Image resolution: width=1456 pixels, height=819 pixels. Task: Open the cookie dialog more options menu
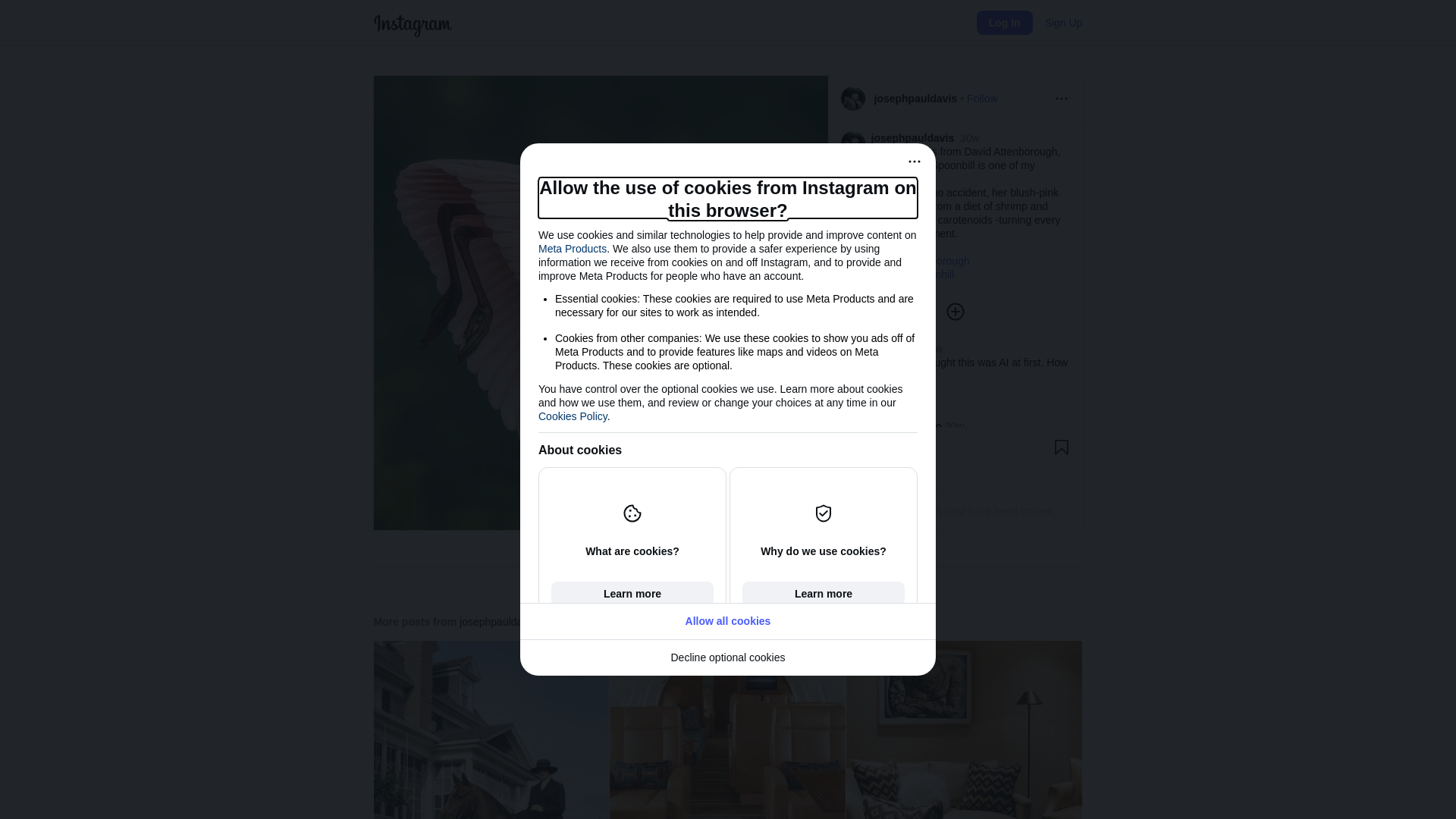tap(914, 162)
